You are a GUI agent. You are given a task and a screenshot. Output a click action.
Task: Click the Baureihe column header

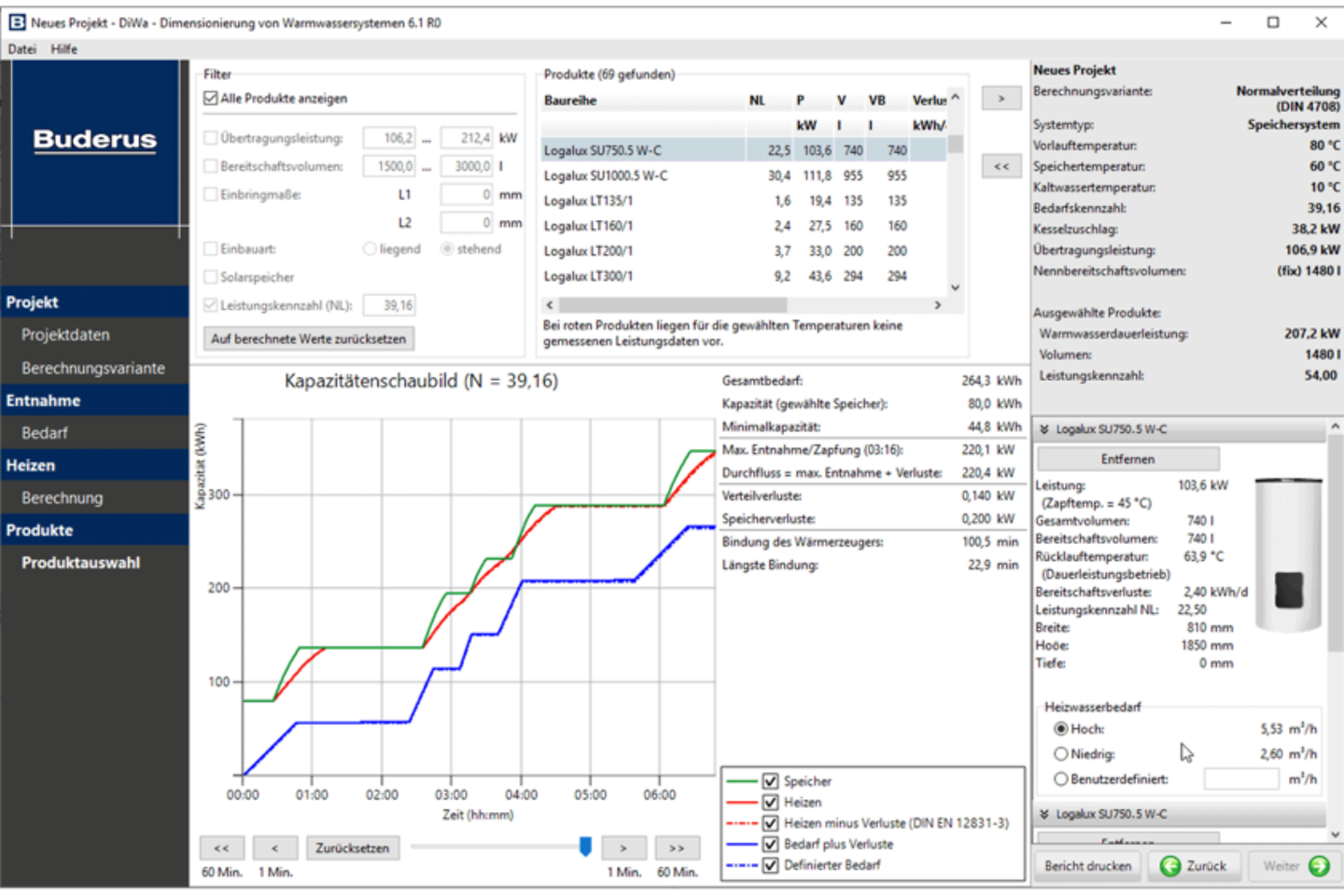(x=570, y=101)
